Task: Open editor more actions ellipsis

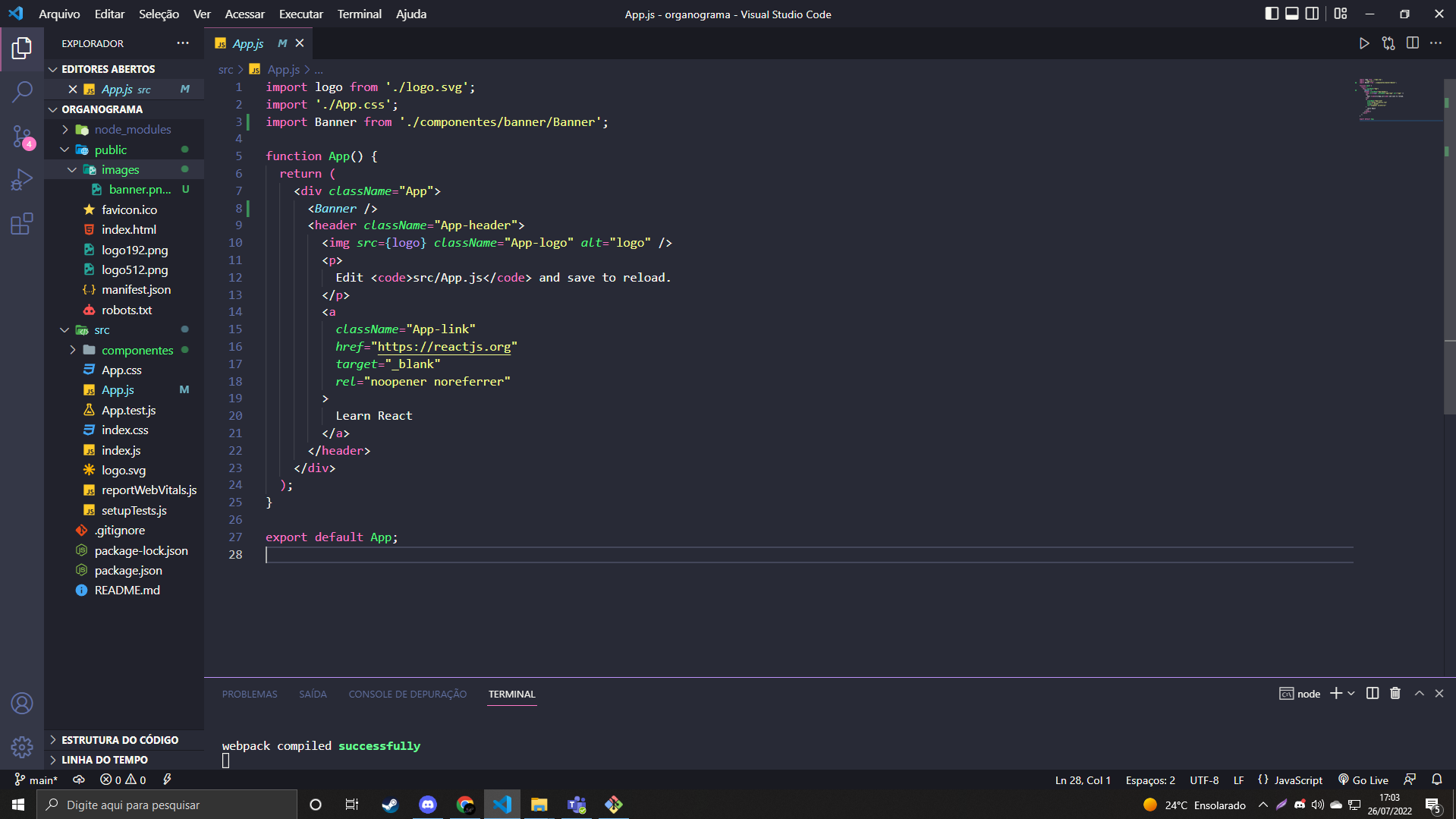Action: (x=1436, y=43)
